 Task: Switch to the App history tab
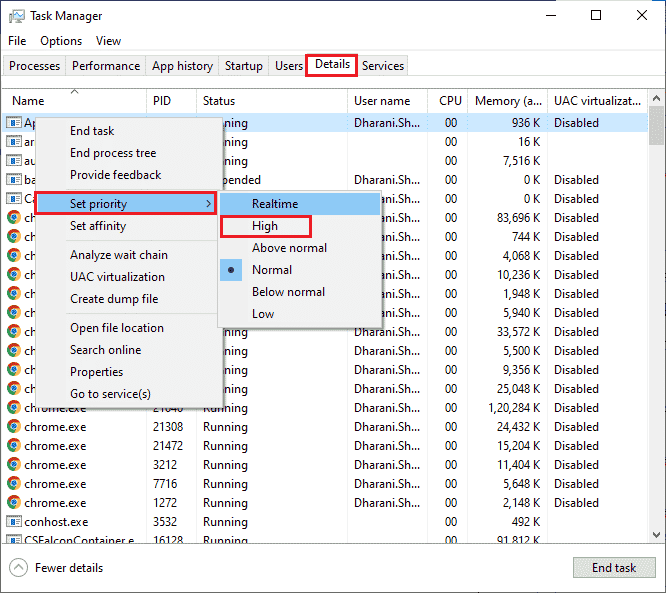182,66
